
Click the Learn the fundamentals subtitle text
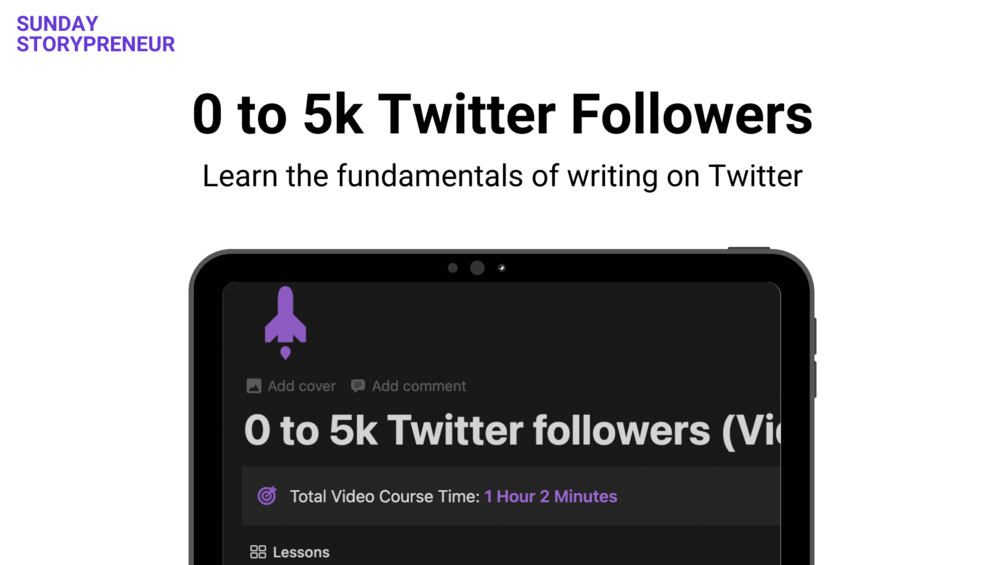coord(502,176)
